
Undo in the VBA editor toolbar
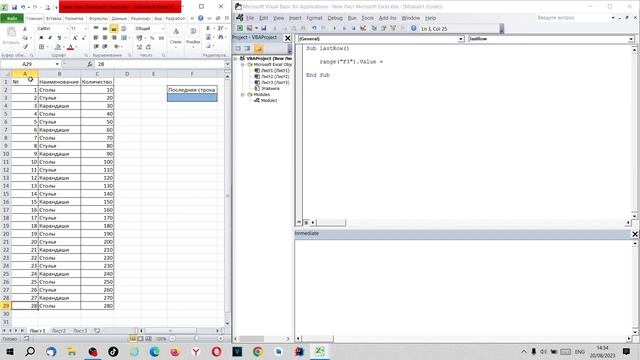(314, 28)
